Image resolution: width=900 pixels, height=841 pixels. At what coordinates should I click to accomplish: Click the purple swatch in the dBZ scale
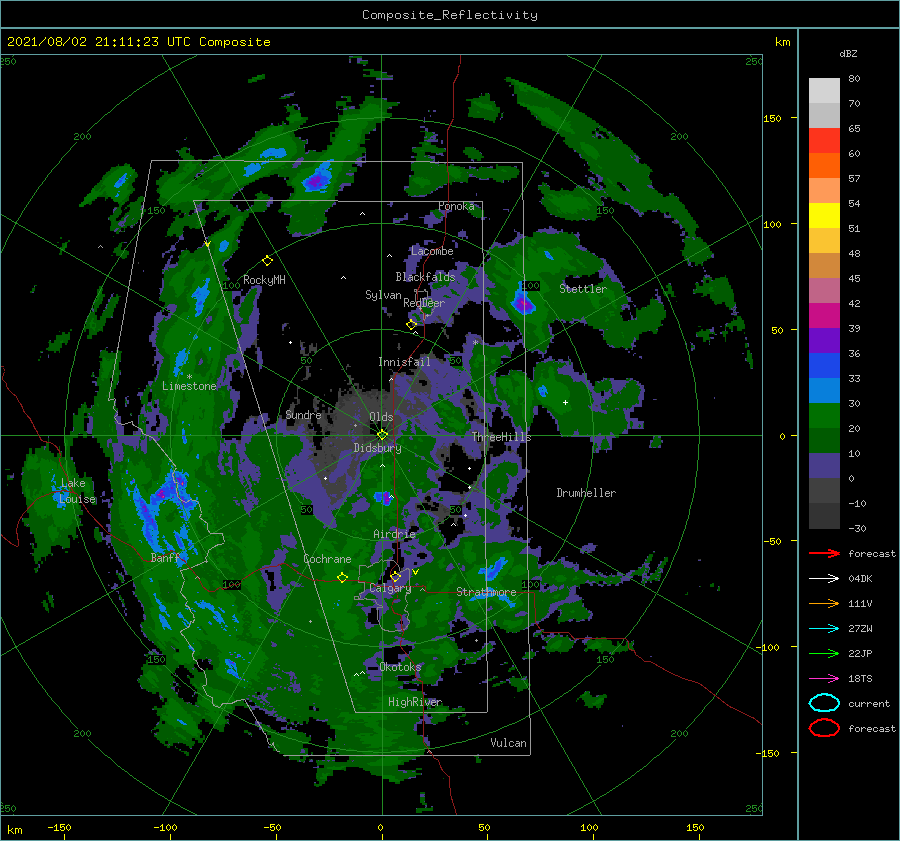coord(824,340)
